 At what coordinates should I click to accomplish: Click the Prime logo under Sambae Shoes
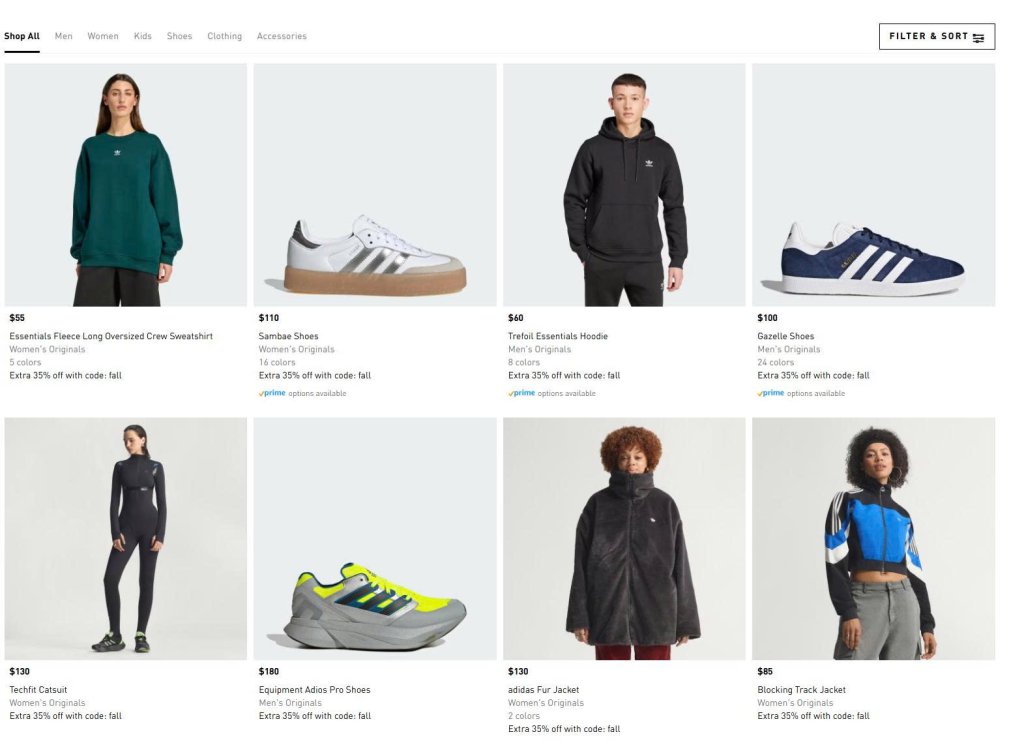click(x=272, y=393)
